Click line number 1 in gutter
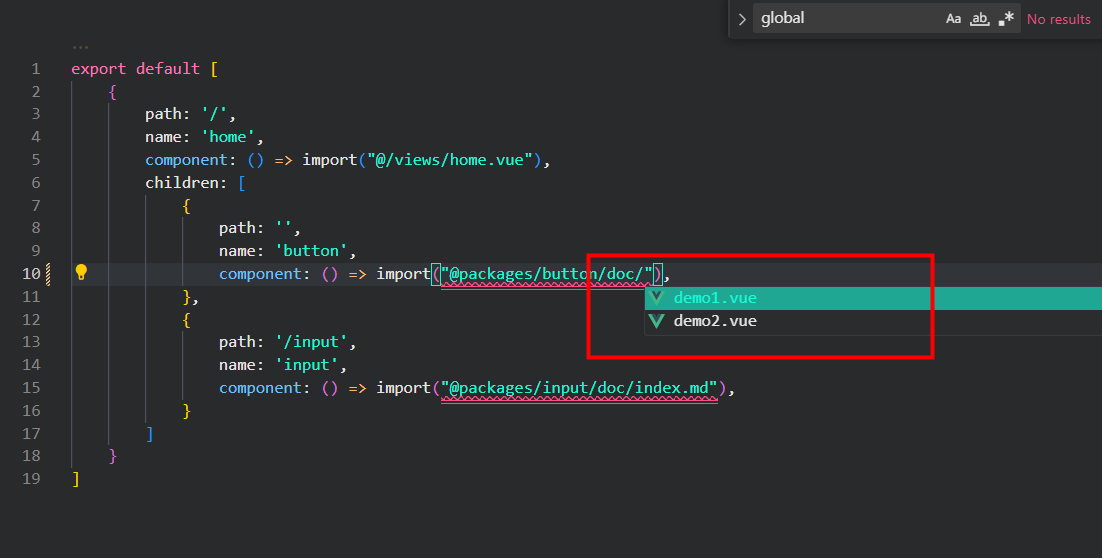Screen dimensions: 1102x558 [x=36, y=69]
